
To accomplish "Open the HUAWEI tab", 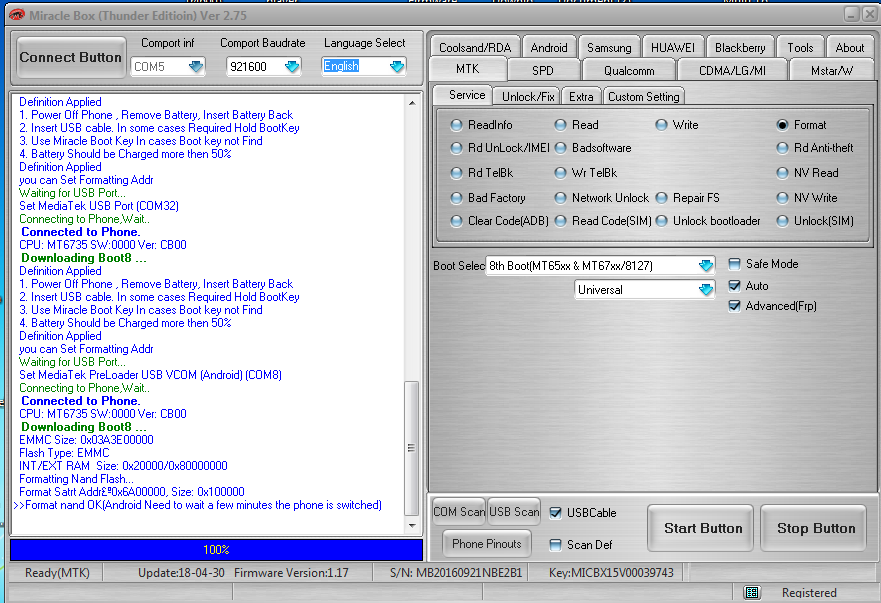I will 673,47.
